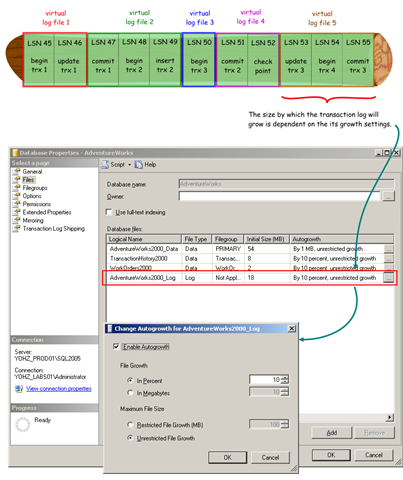Viewport: 403px width, 480px height.
Task: Click OK in Database Properties window
Action: click(331, 455)
